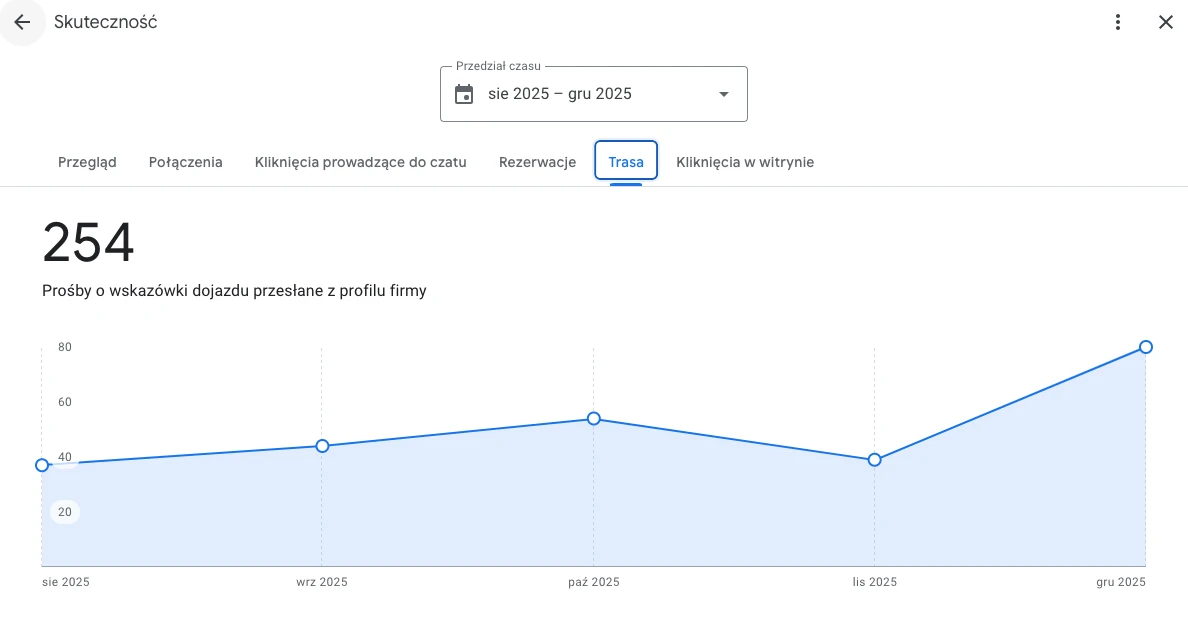This screenshot has height=627, width=1188.
Task: Switch to the Przegląd tab
Action: (87, 162)
